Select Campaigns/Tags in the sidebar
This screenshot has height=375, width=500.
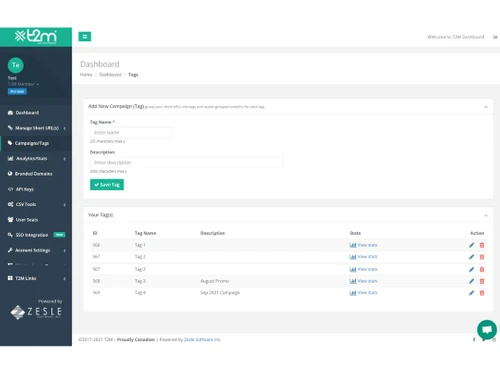click(32, 143)
